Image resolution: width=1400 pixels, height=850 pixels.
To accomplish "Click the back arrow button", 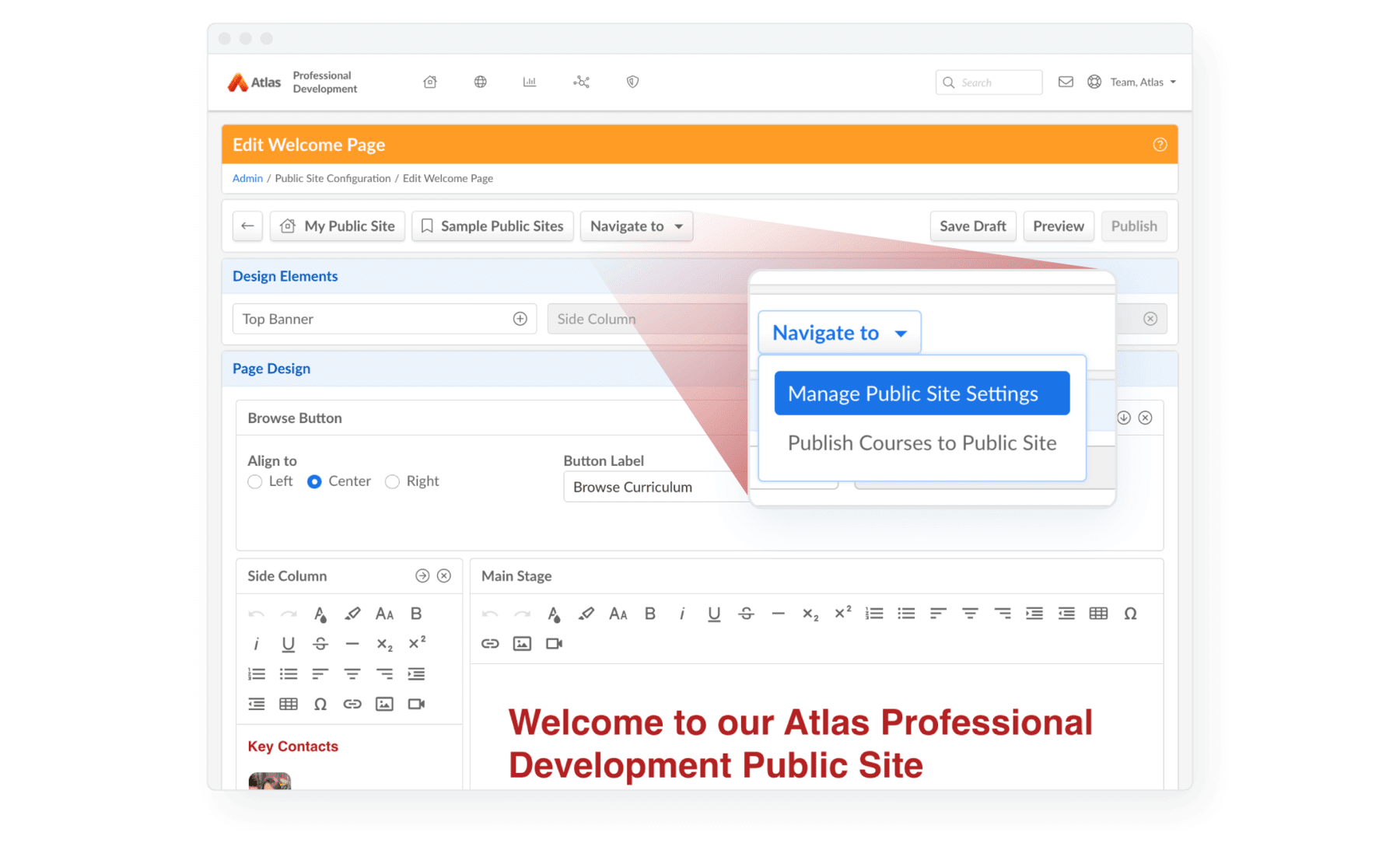I will coord(247,226).
